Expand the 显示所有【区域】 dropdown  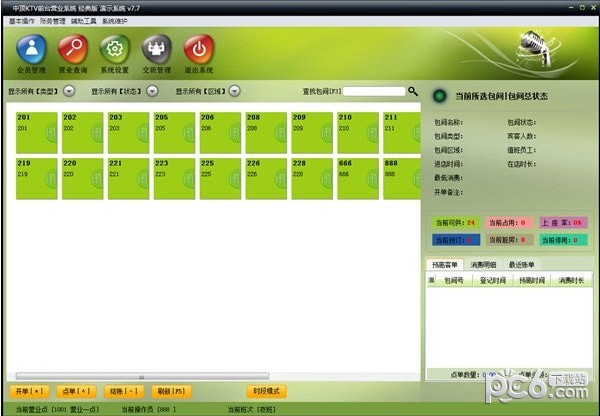click(234, 91)
